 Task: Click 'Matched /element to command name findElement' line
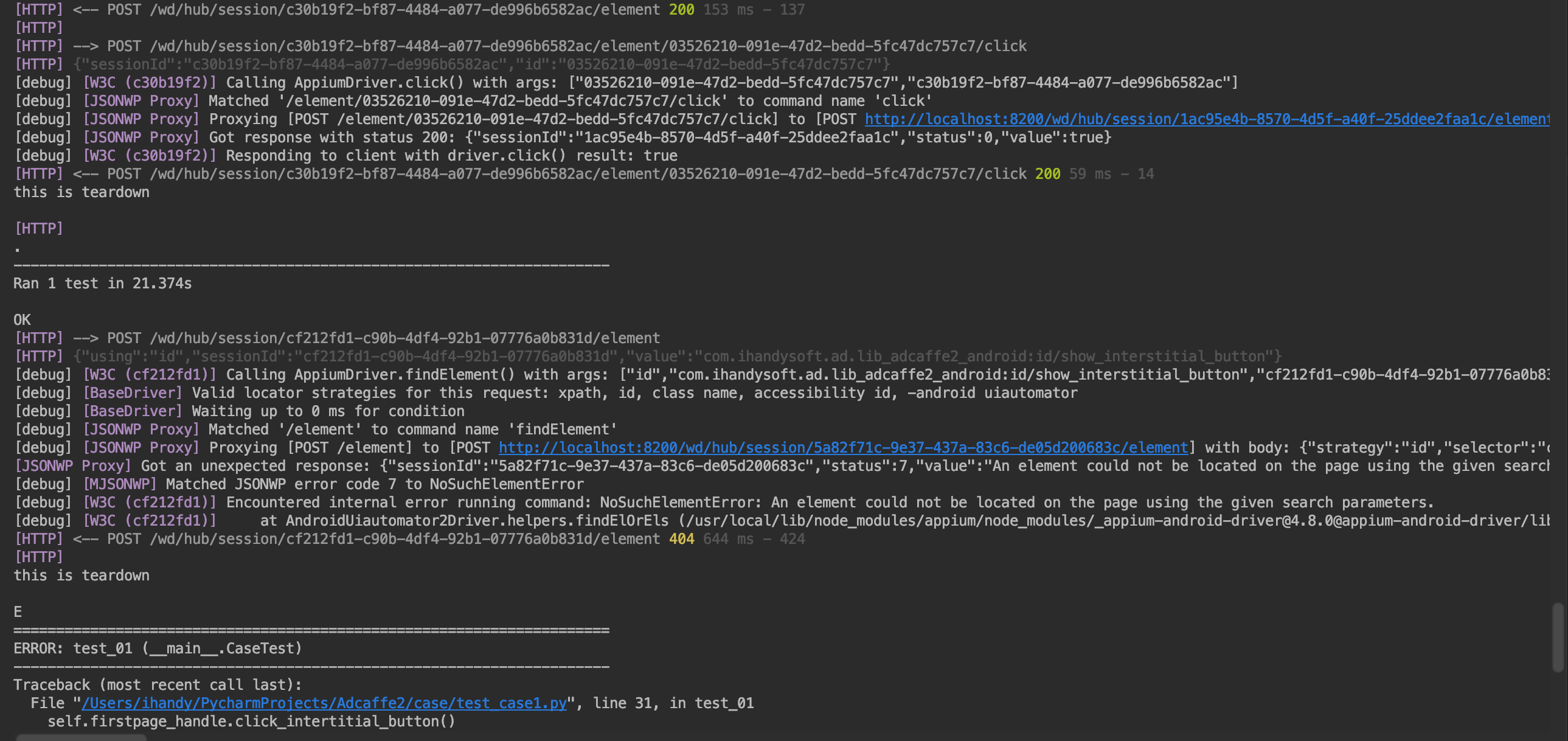(316, 430)
